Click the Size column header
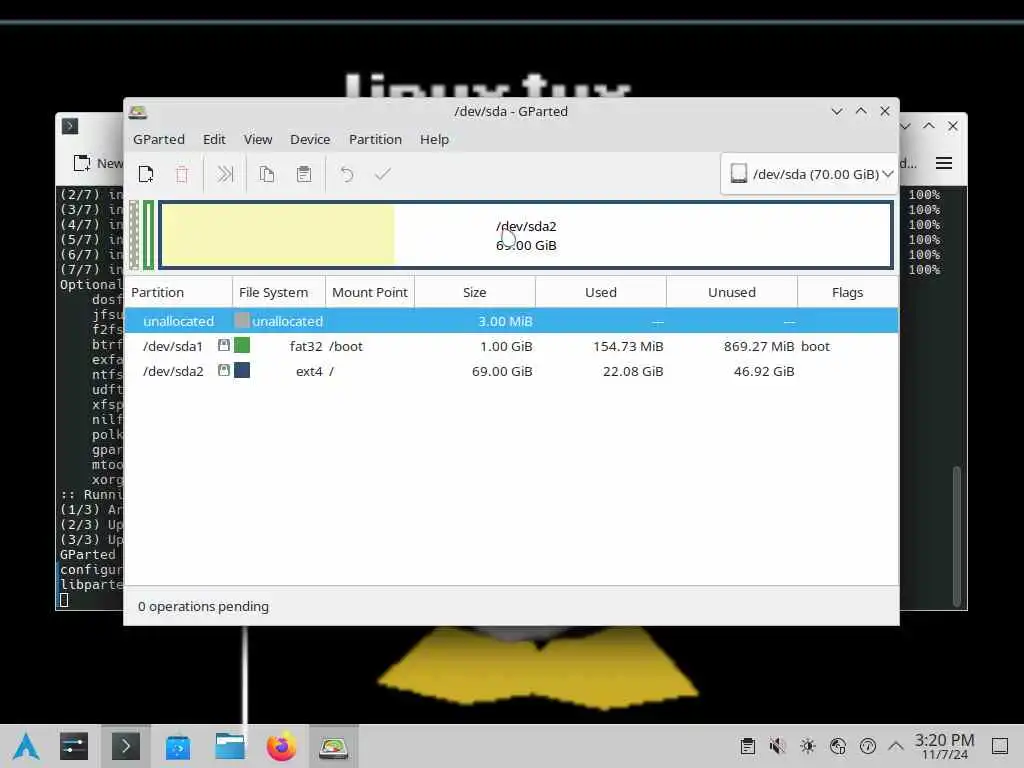The image size is (1024, 768). (475, 293)
